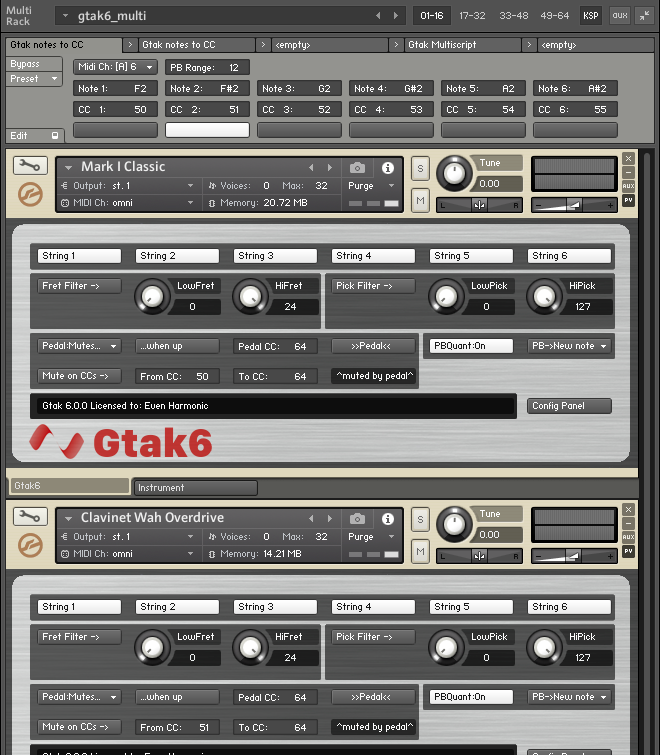The width and height of the screenshot is (660, 755).
Task: Show info for Clavinet Wah Overdrive
Action: (388, 519)
